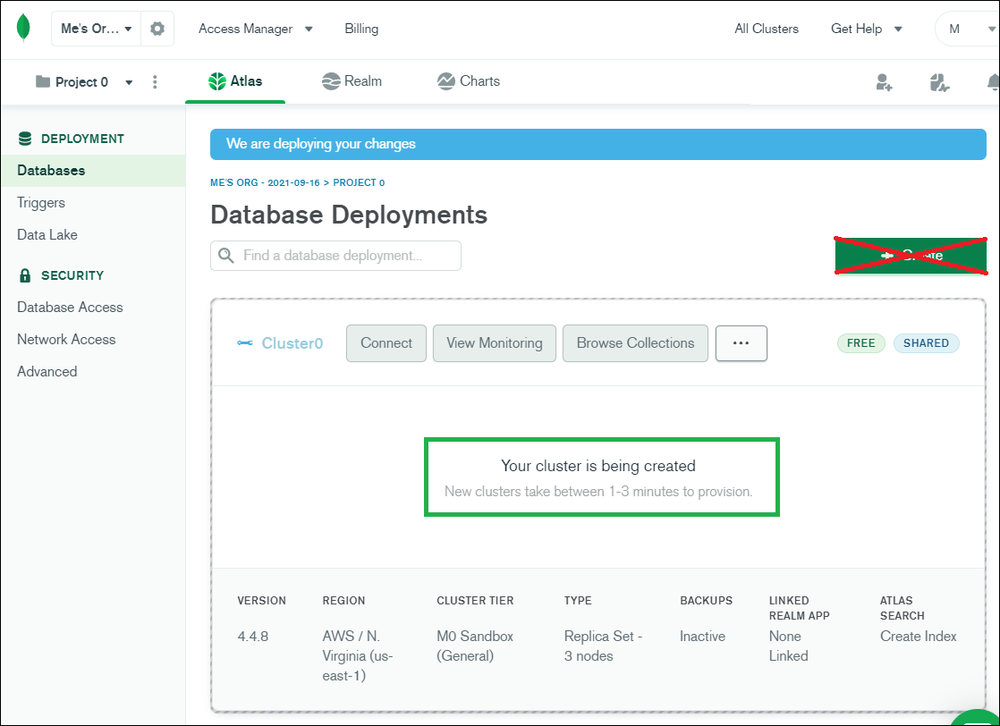Click the invite user icon
Viewport: 1000px width, 726px height.
[884, 82]
